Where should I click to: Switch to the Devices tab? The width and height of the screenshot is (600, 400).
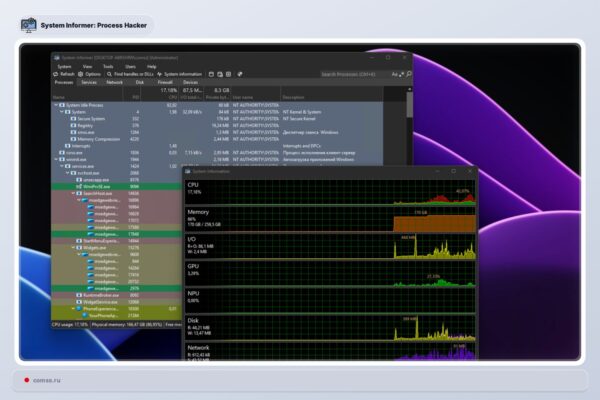pyautogui.click(x=190, y=82)
